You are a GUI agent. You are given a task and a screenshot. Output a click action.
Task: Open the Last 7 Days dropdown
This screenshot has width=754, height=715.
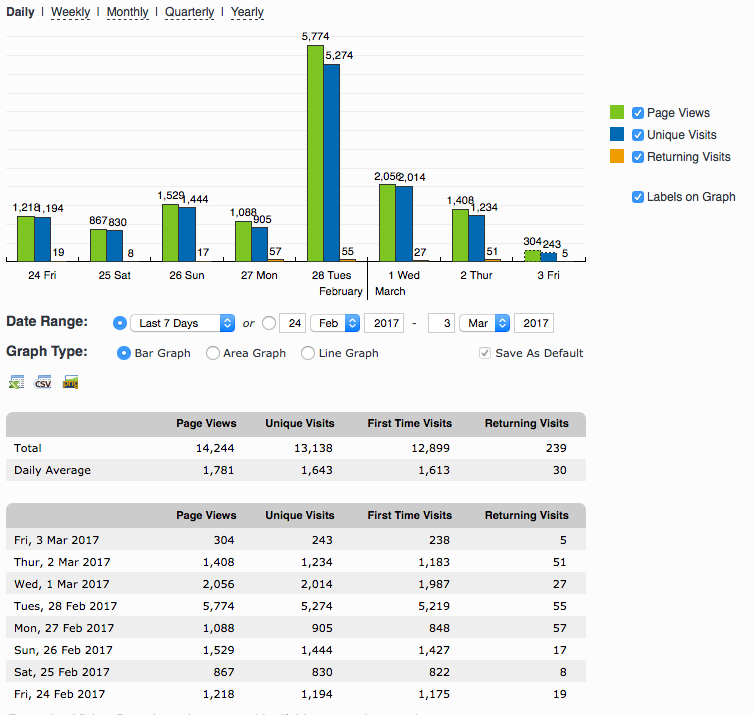pyautogui.click(x=182, y=323)
